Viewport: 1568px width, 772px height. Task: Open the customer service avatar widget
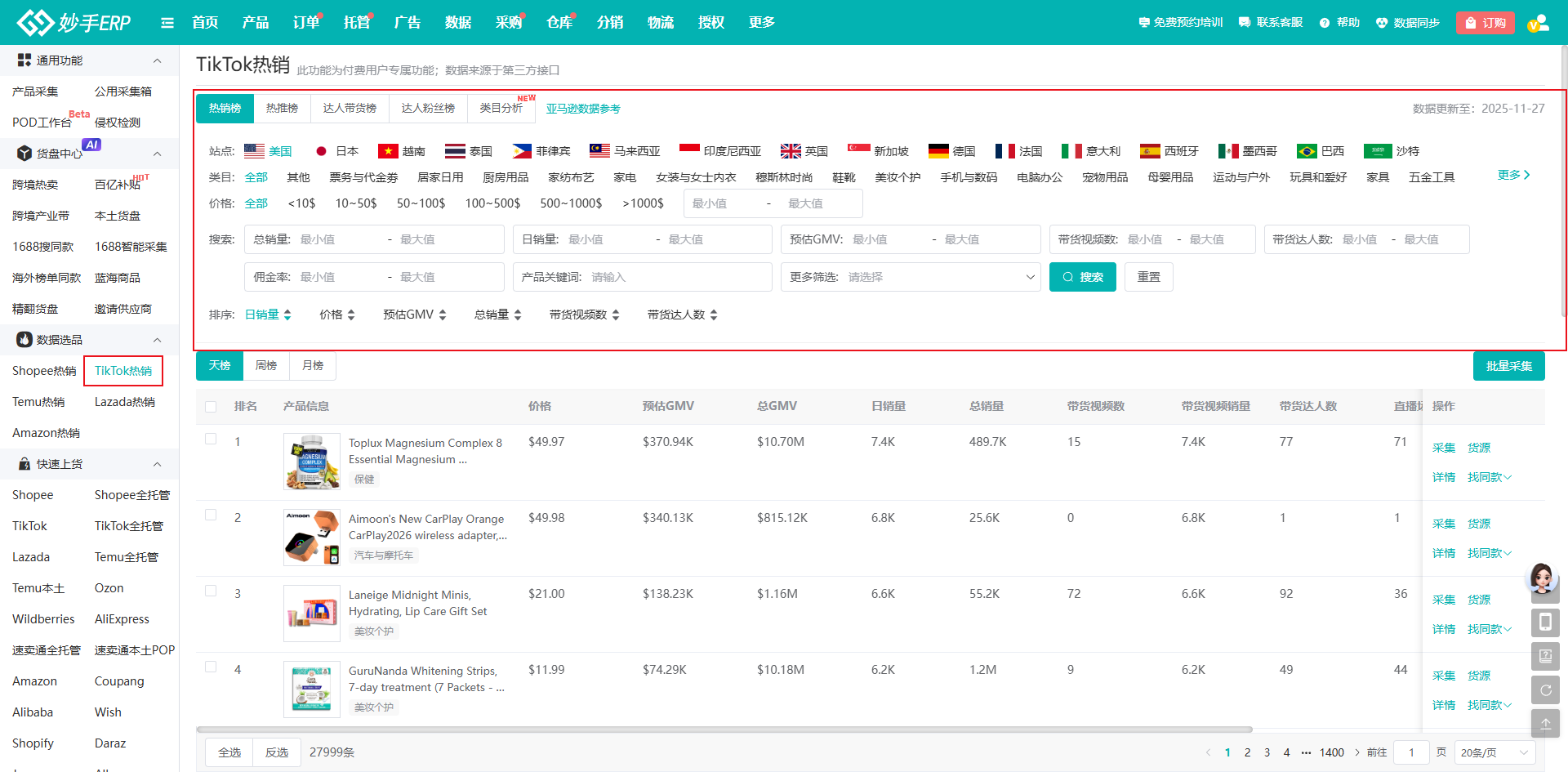(x=1542, y=578)
